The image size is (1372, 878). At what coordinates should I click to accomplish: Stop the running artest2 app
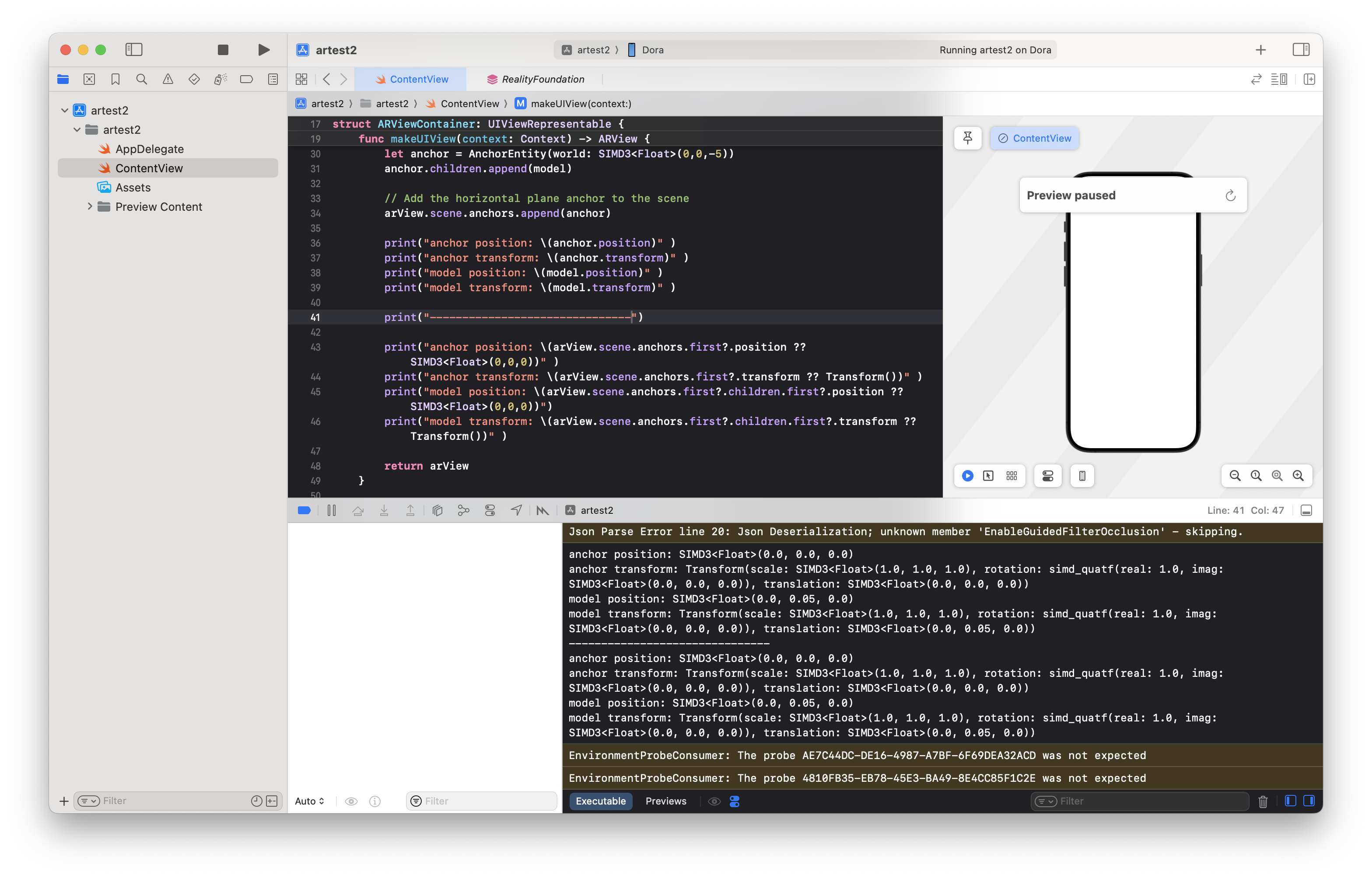[223, 50]
